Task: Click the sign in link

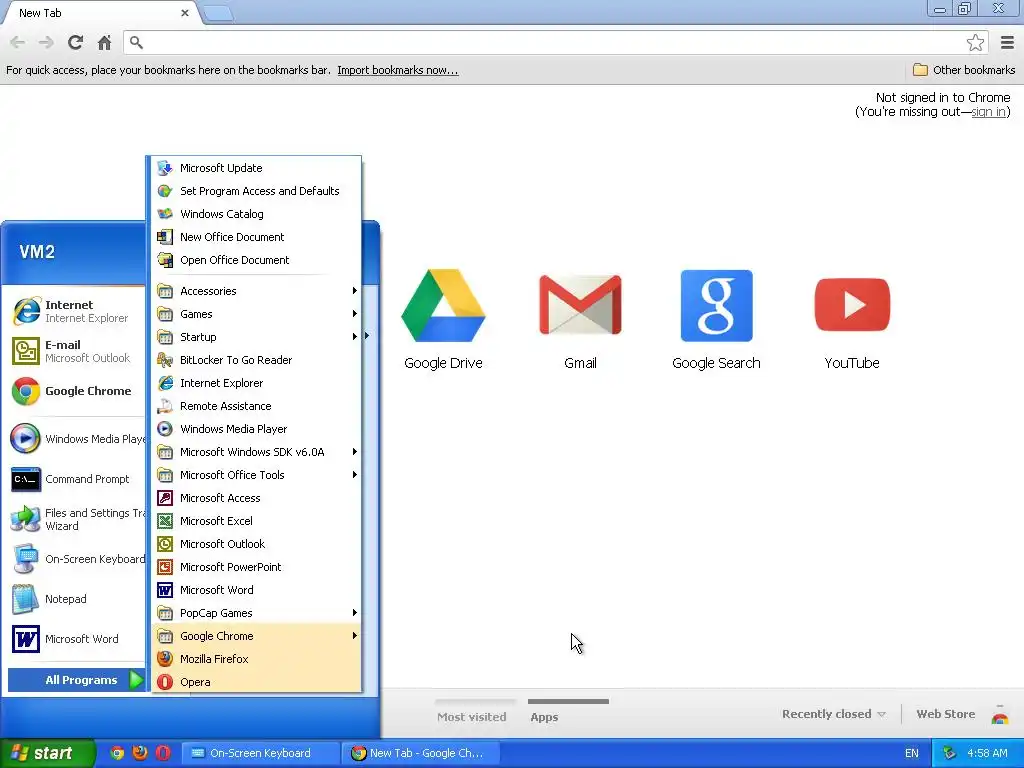Action: point(988,112)
